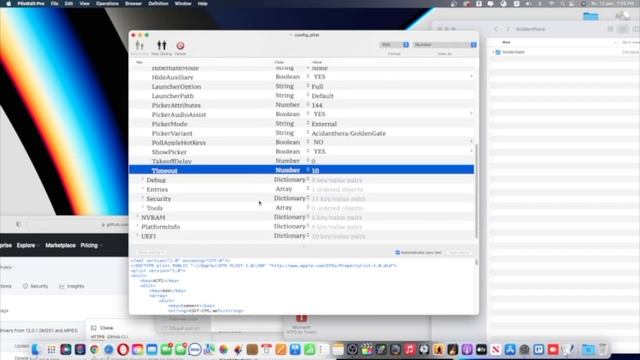Click PickerAttributes value 144
Screen dimensions: 640x360
point(317,105)
